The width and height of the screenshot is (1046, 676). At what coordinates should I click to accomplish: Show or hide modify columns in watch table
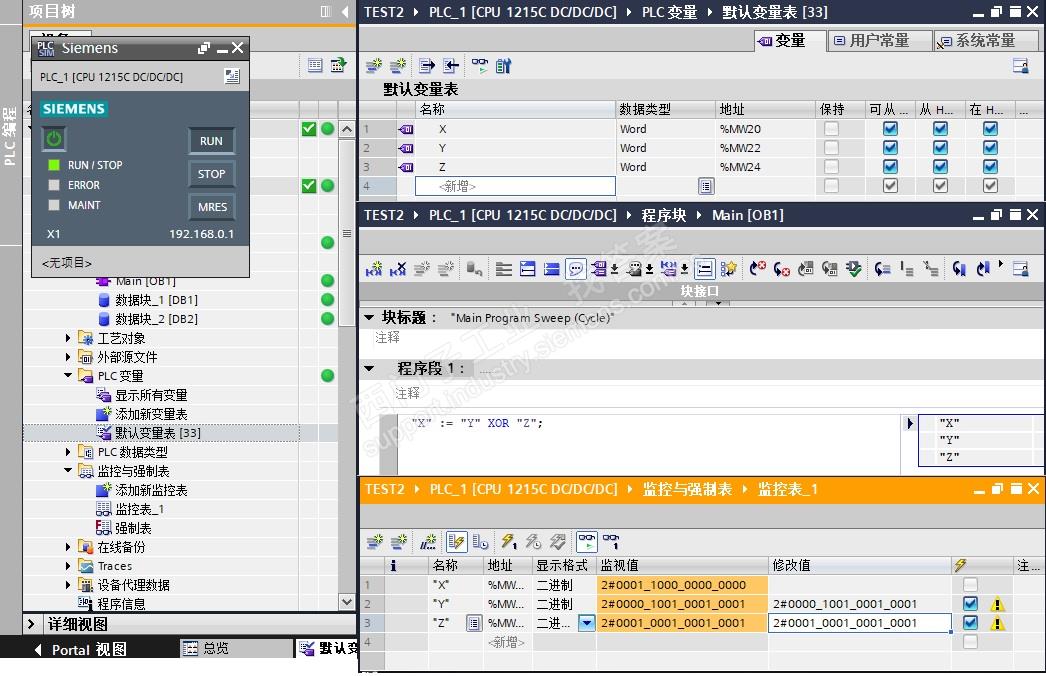(x=456, y=542)
